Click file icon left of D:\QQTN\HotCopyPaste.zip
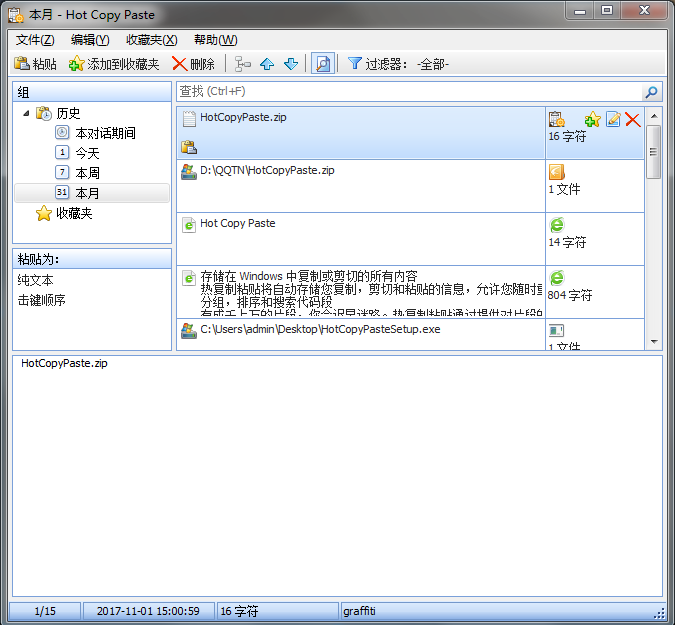 click(x=189, y=172)
